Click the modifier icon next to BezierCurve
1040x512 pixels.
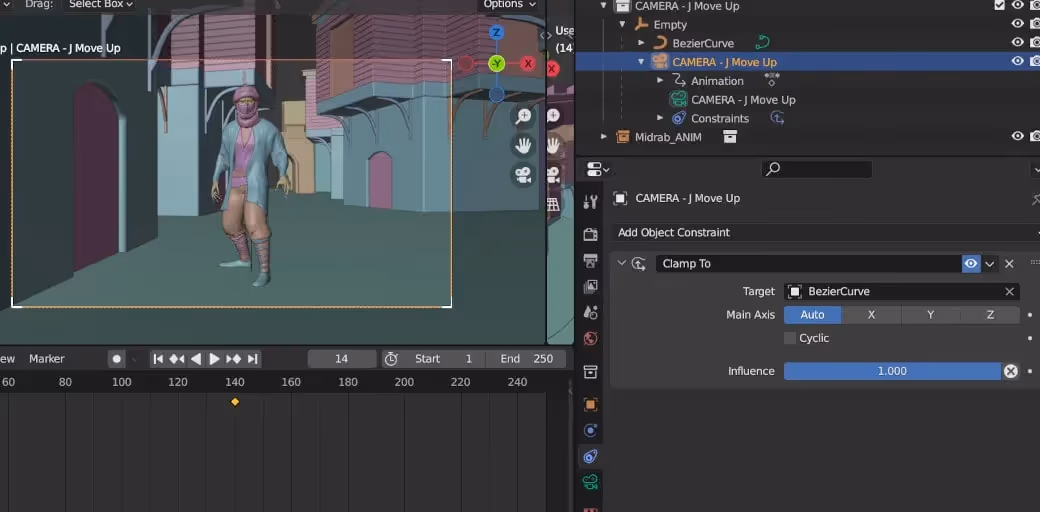point(763,43)
